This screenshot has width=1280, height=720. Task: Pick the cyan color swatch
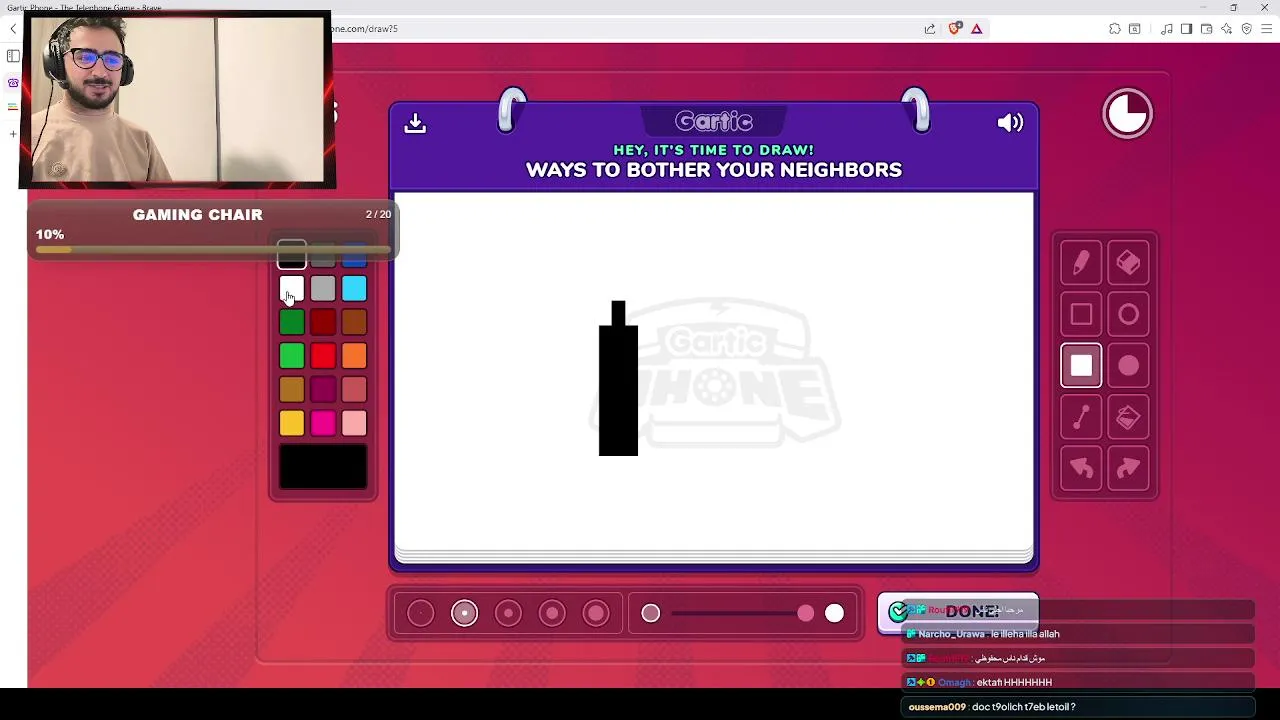[x=354, y=289]
